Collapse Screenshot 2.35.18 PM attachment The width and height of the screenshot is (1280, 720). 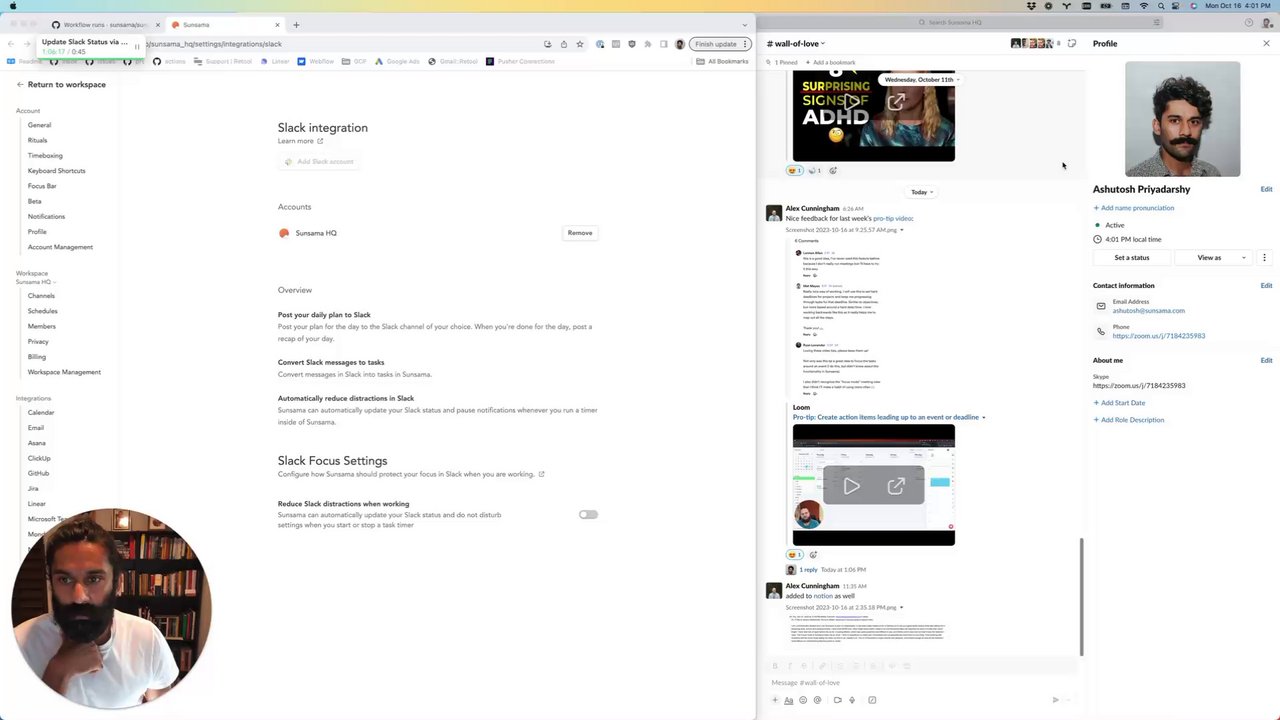[x=902, y=607]
